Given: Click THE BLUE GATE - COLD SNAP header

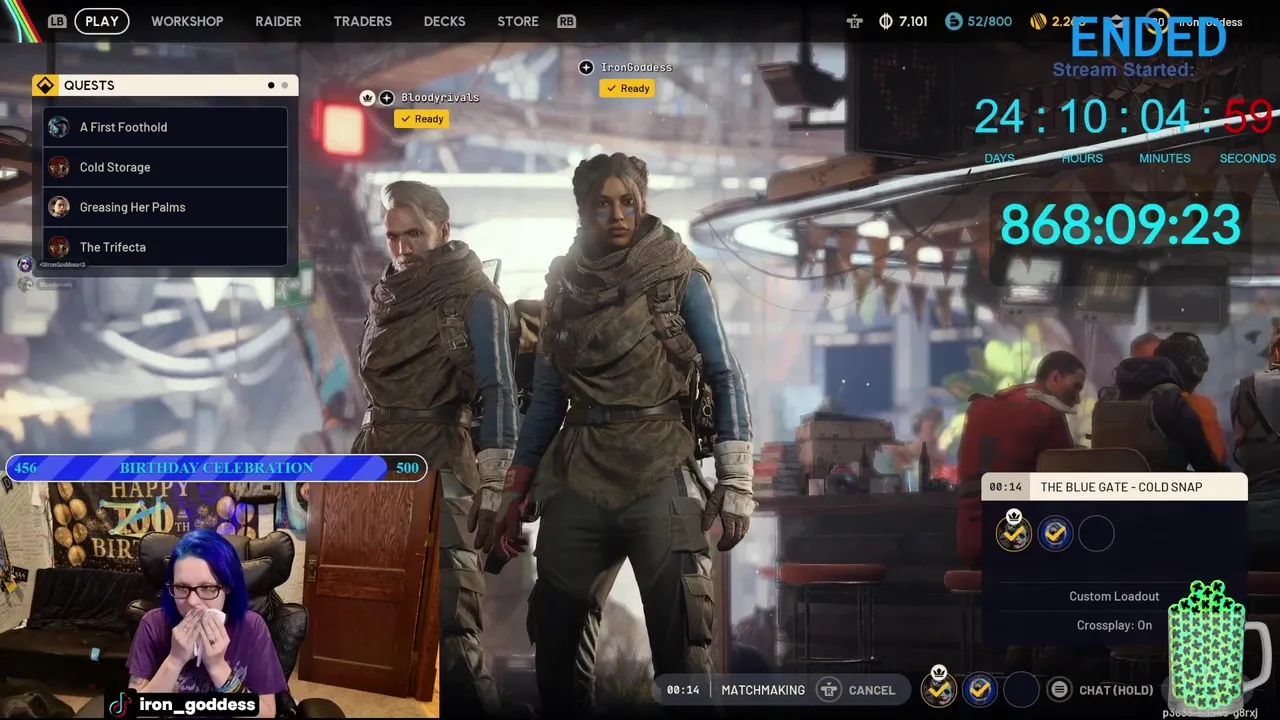Looking at the screenshot, I should [x=1121, y=487].
